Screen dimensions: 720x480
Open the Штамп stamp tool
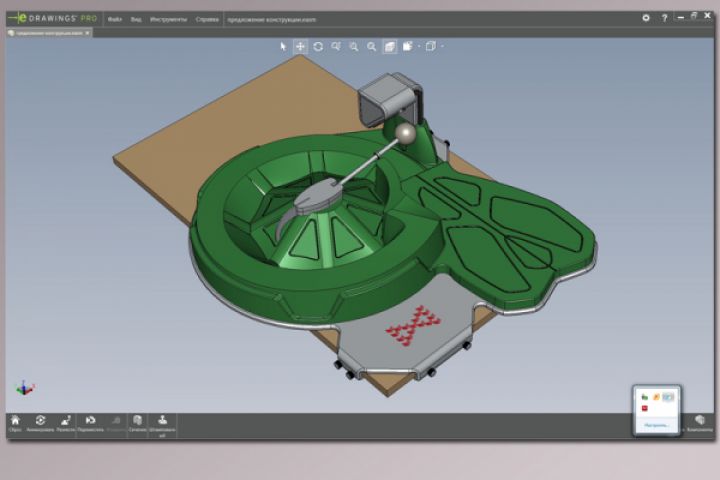tap(162, 426)
